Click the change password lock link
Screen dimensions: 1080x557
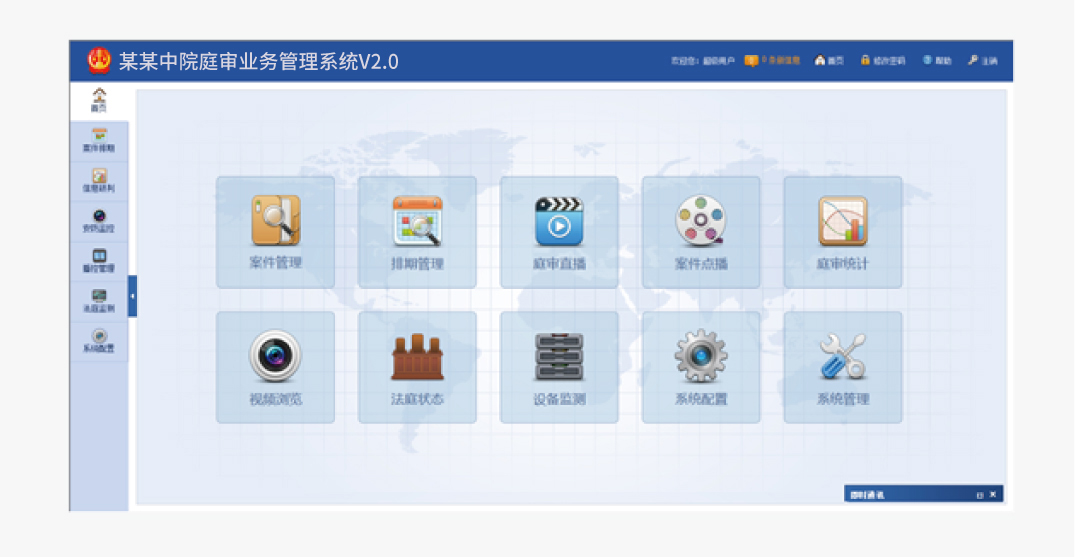[x=883, y=61]
